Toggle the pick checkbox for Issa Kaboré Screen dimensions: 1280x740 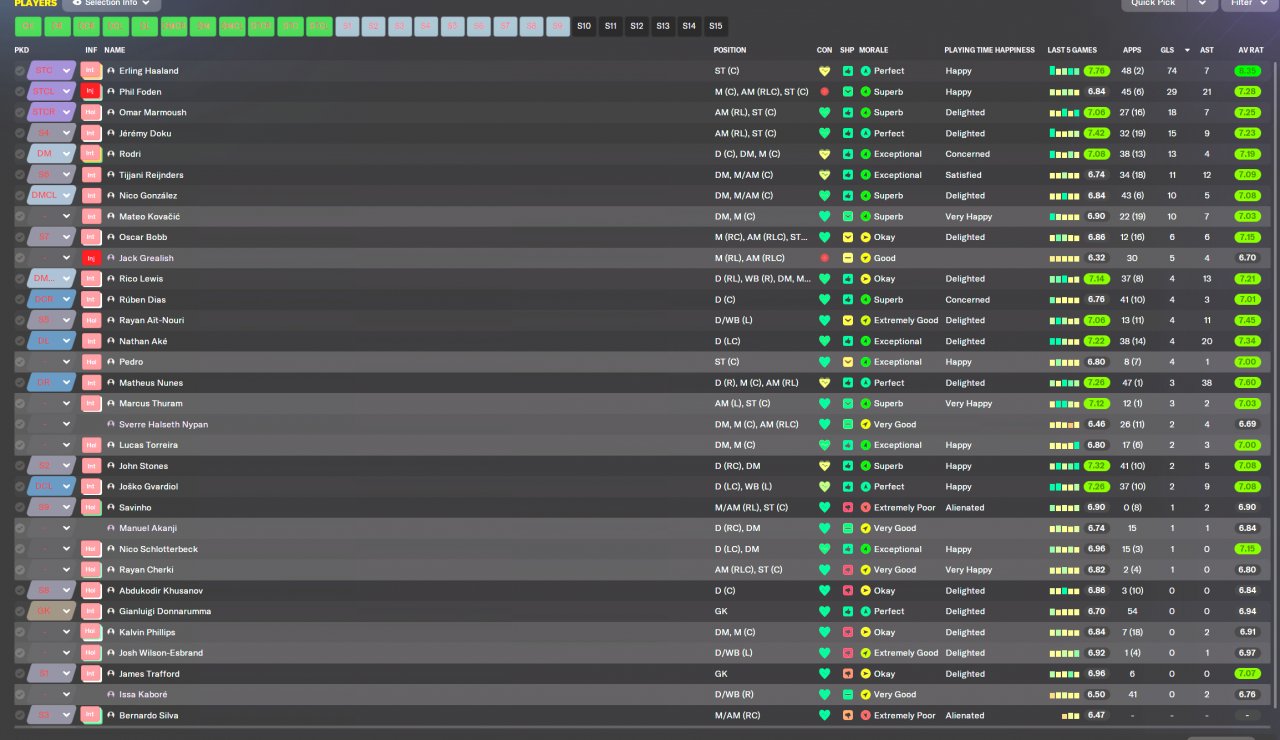pyautogui.click(x=20, y=695)
